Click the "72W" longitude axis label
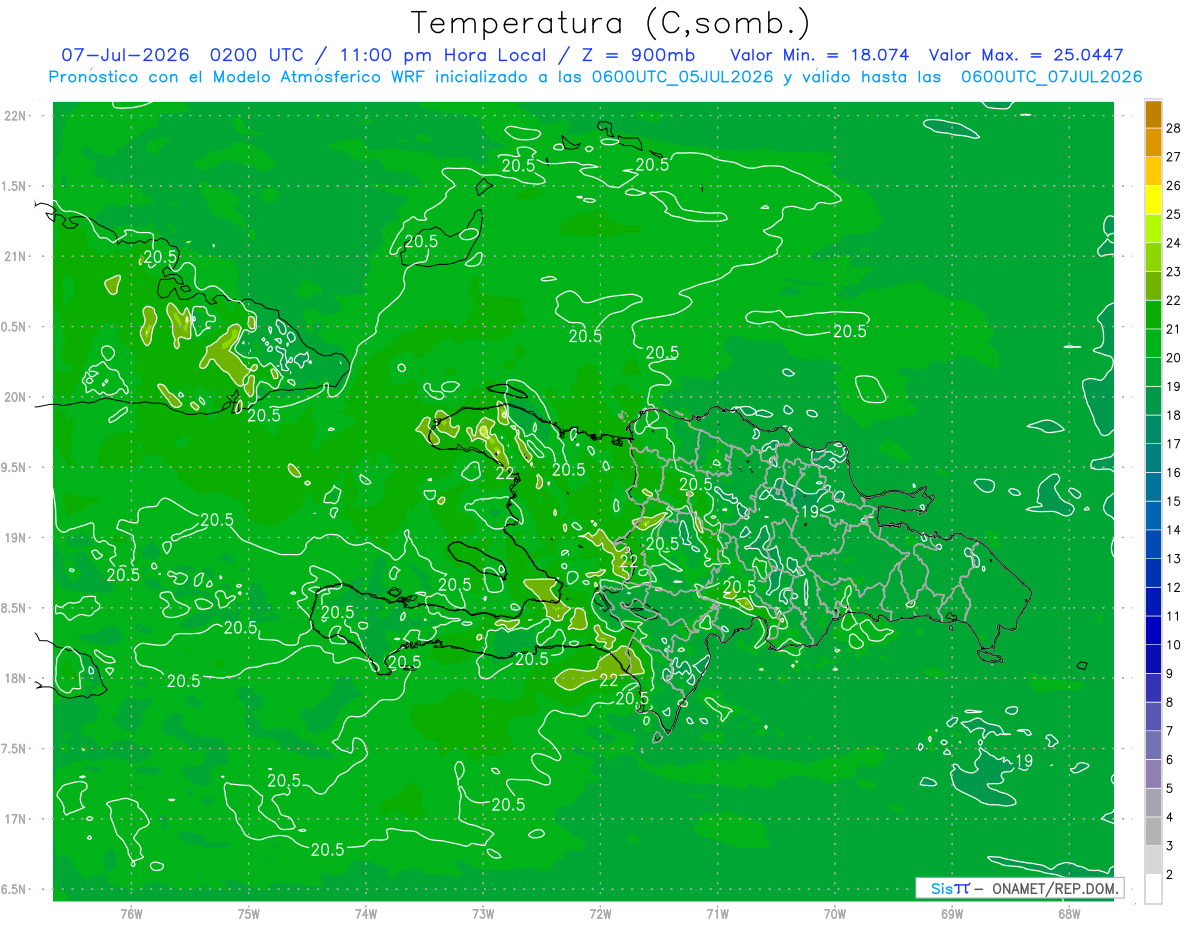This screenshot has width=1200, height=927. (600, 914)
